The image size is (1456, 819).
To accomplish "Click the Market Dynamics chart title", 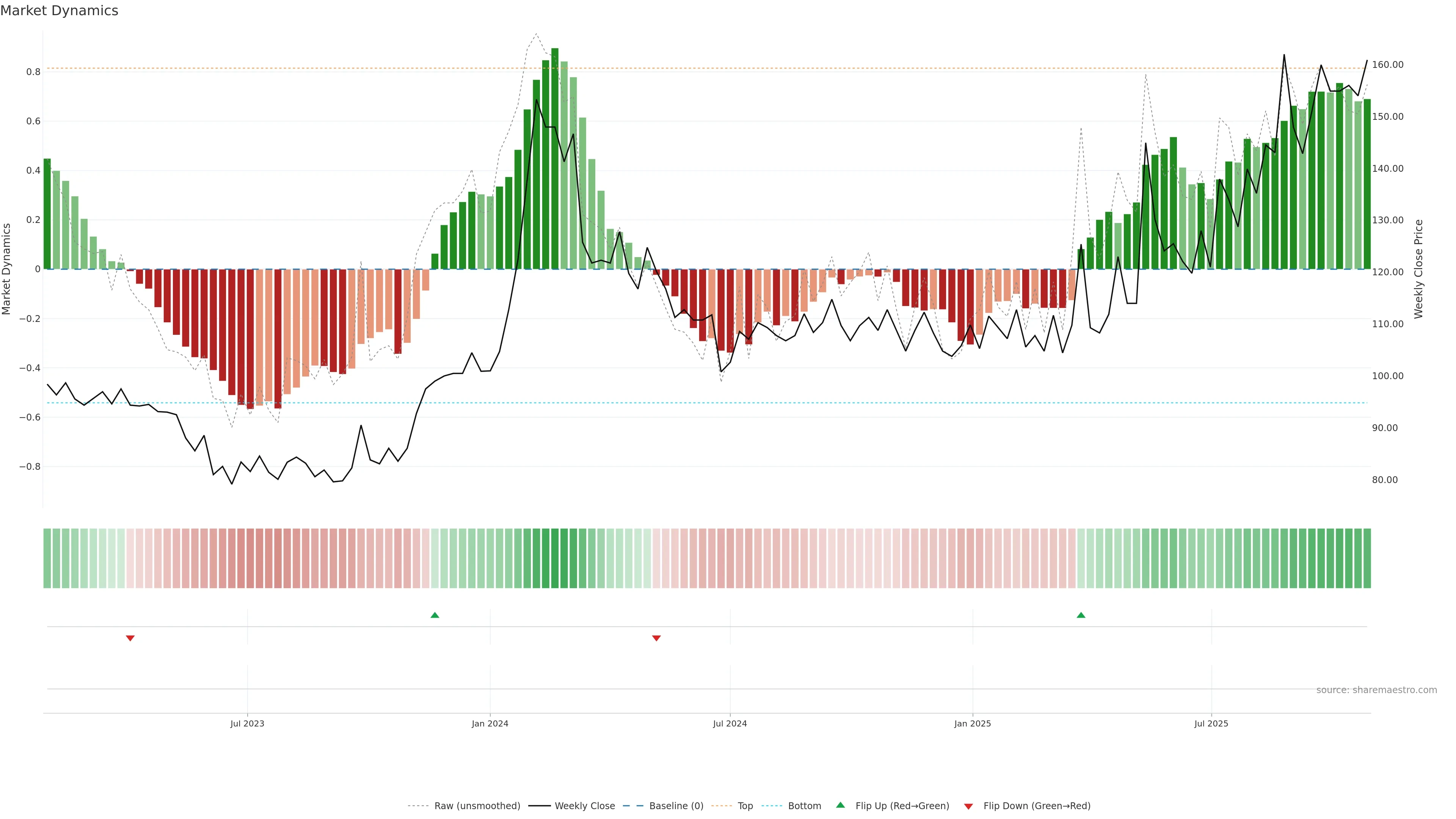I will pyautogui.click(x=60, y=11).
